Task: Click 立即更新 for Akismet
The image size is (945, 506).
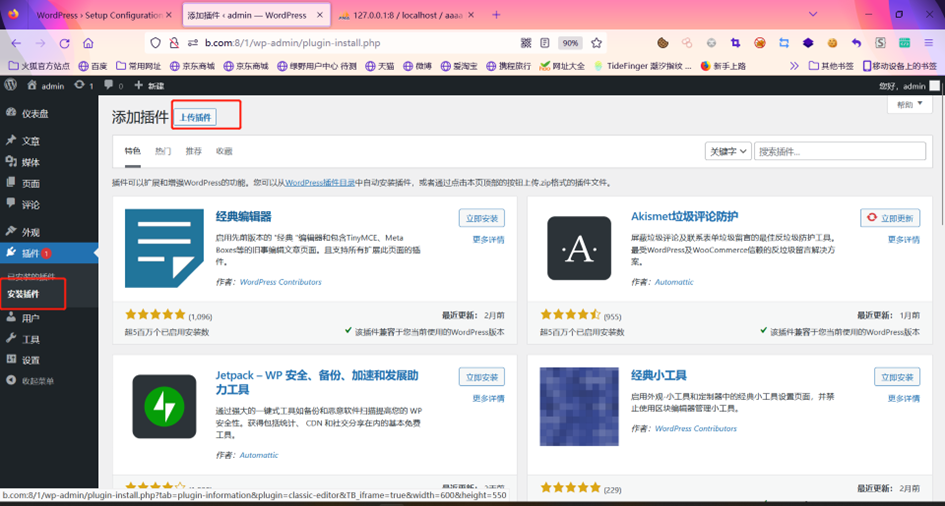Action: pos(890,218)
